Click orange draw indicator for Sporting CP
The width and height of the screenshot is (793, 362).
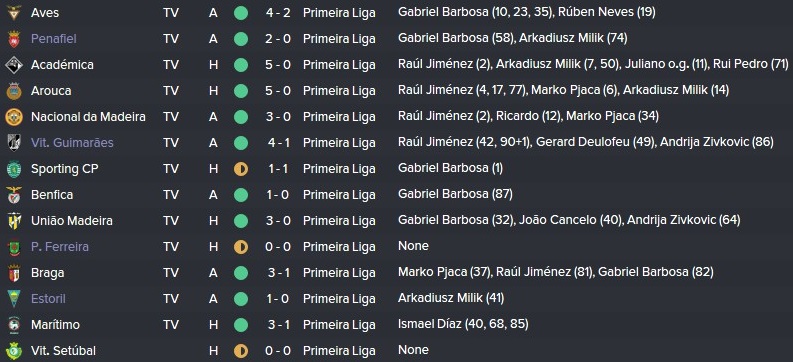coord(241,169)
